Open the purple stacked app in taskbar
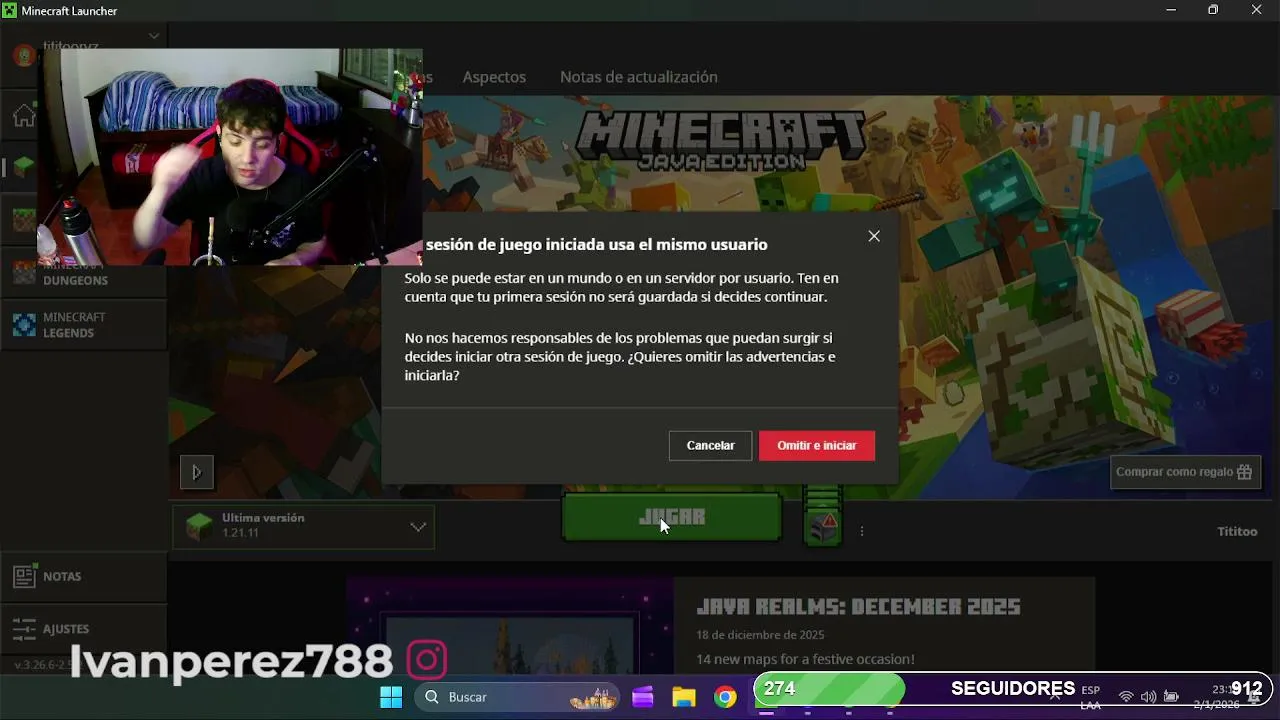The height and width of the screenshot is (720, 1280). 643,697
